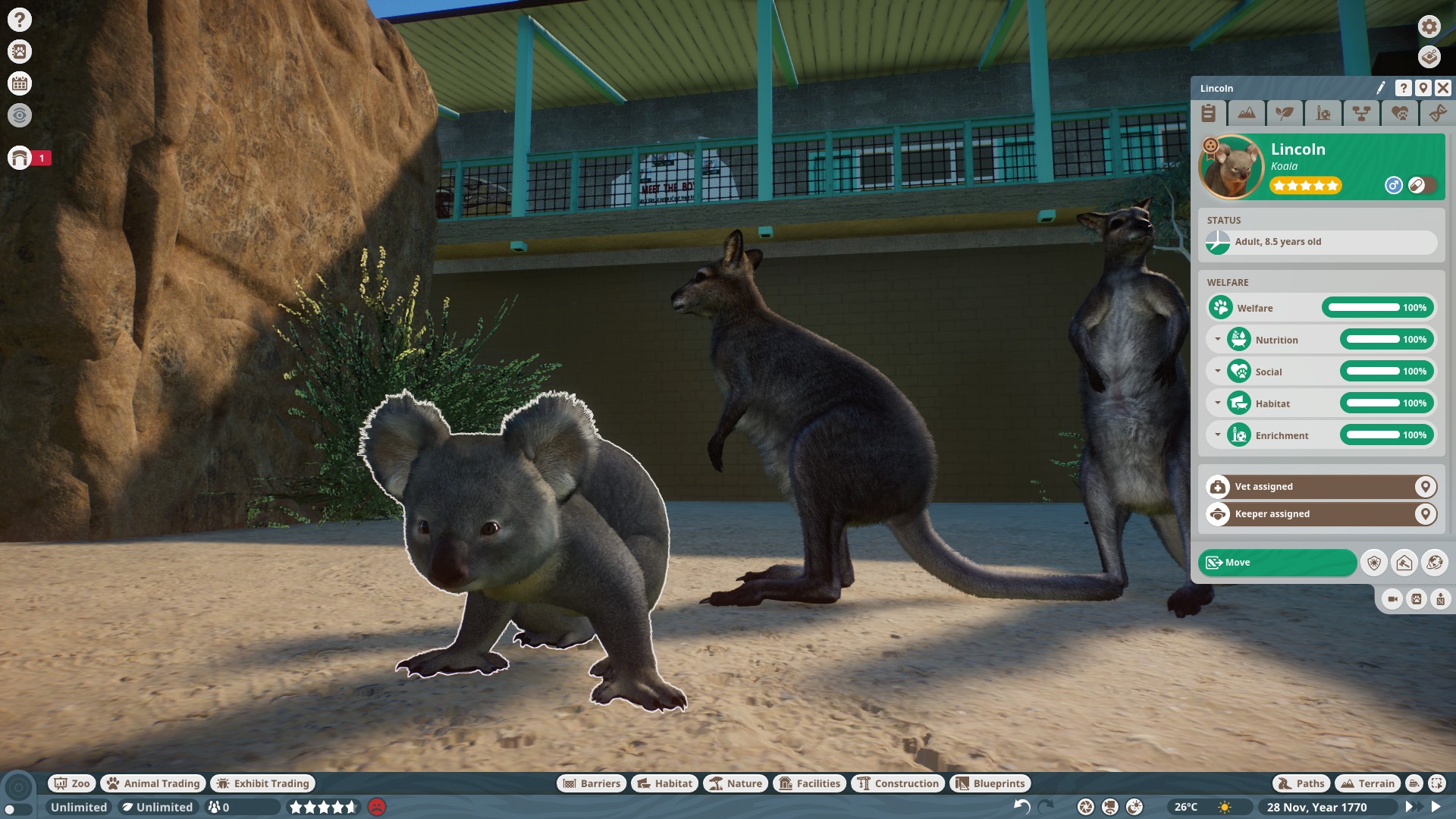Viewport: 1456px width, 819px height.
Task: Click the male gender symbol icon
Action: click(x=1393, y=185)
